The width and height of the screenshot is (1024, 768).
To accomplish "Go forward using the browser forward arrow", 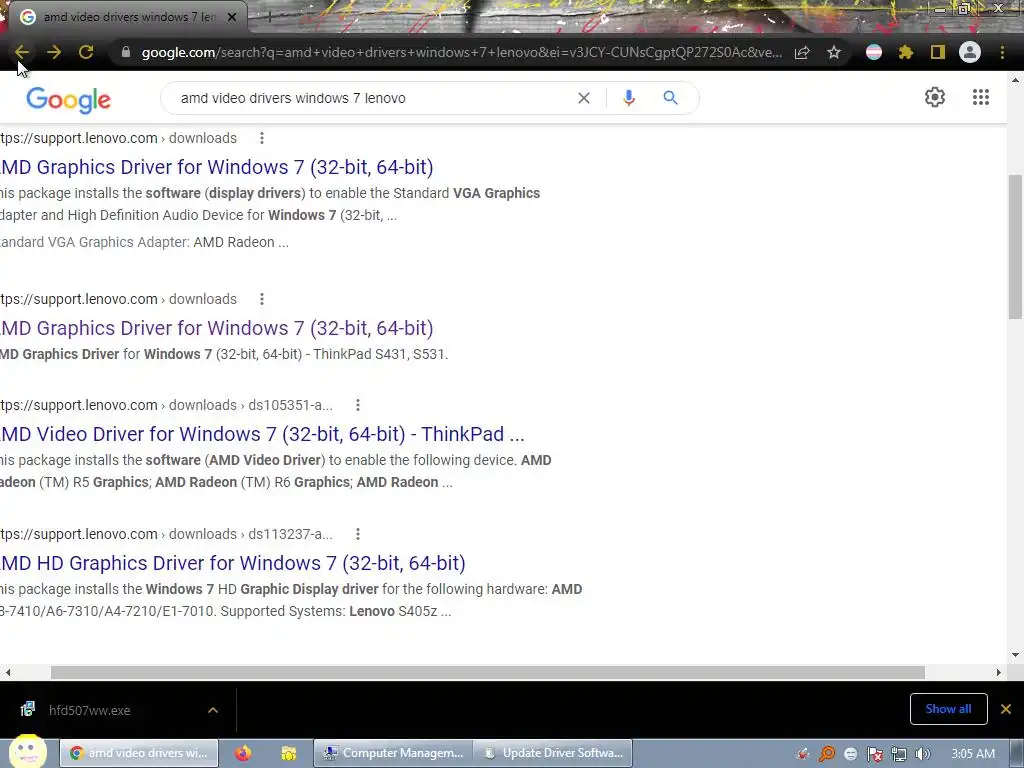I will pyautogui.click(x=54, y=52).
